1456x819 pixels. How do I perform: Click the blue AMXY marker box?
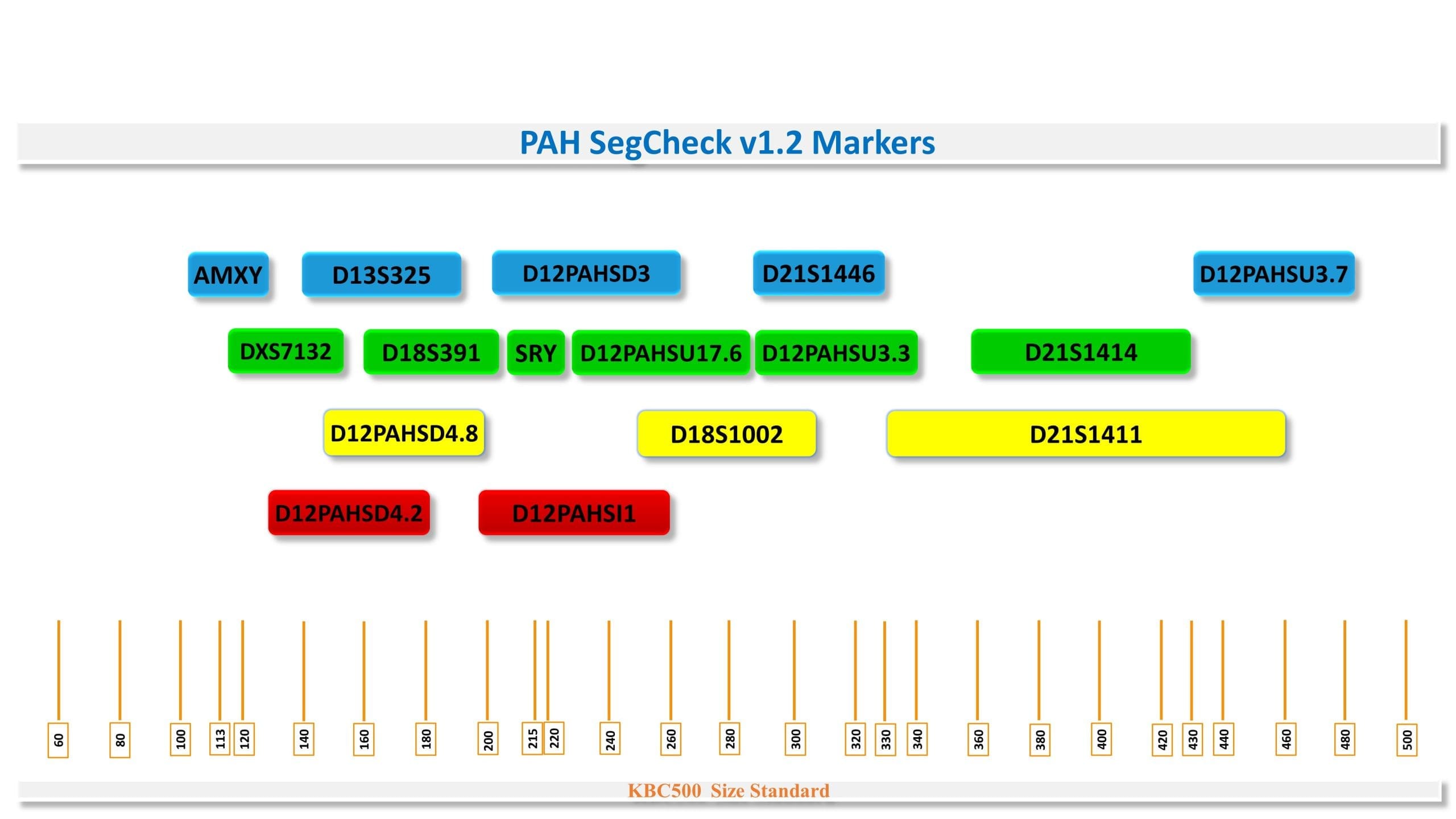click(x=228, y=275)
